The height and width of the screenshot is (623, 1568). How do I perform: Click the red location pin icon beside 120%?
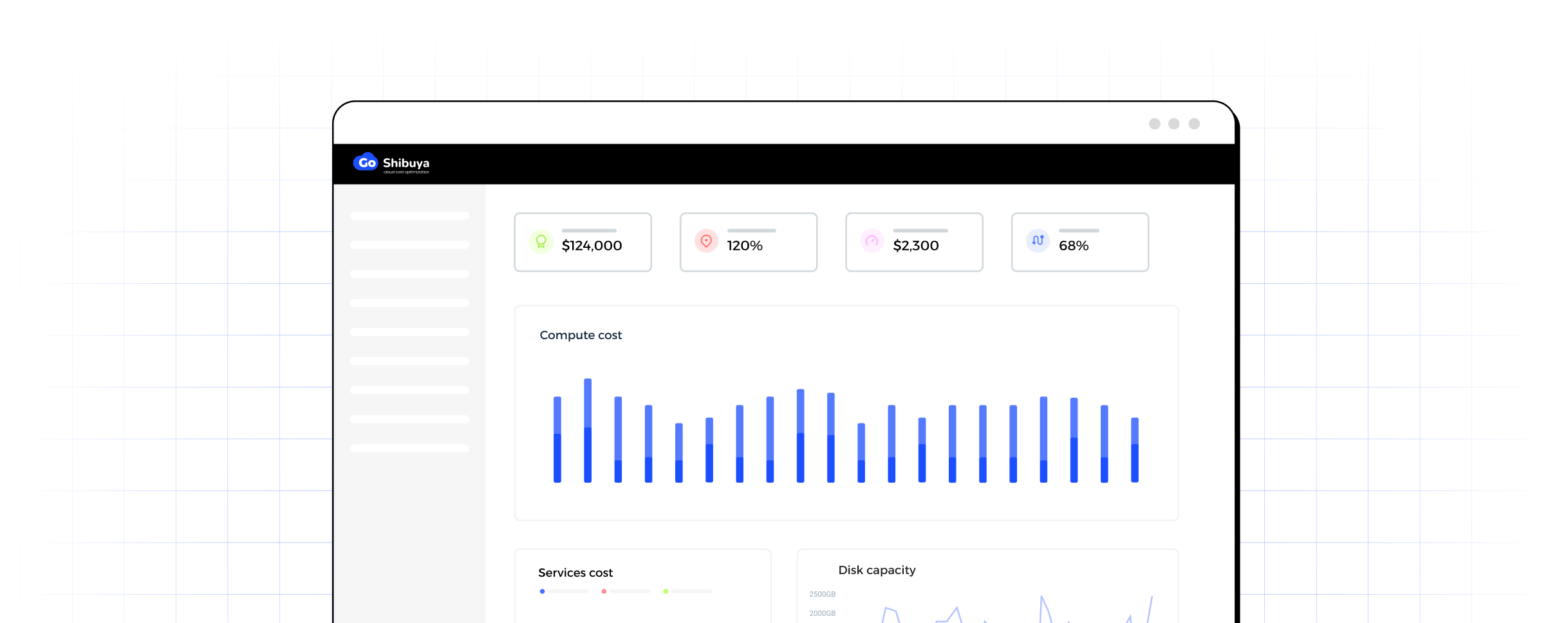[x=706, y=241]
